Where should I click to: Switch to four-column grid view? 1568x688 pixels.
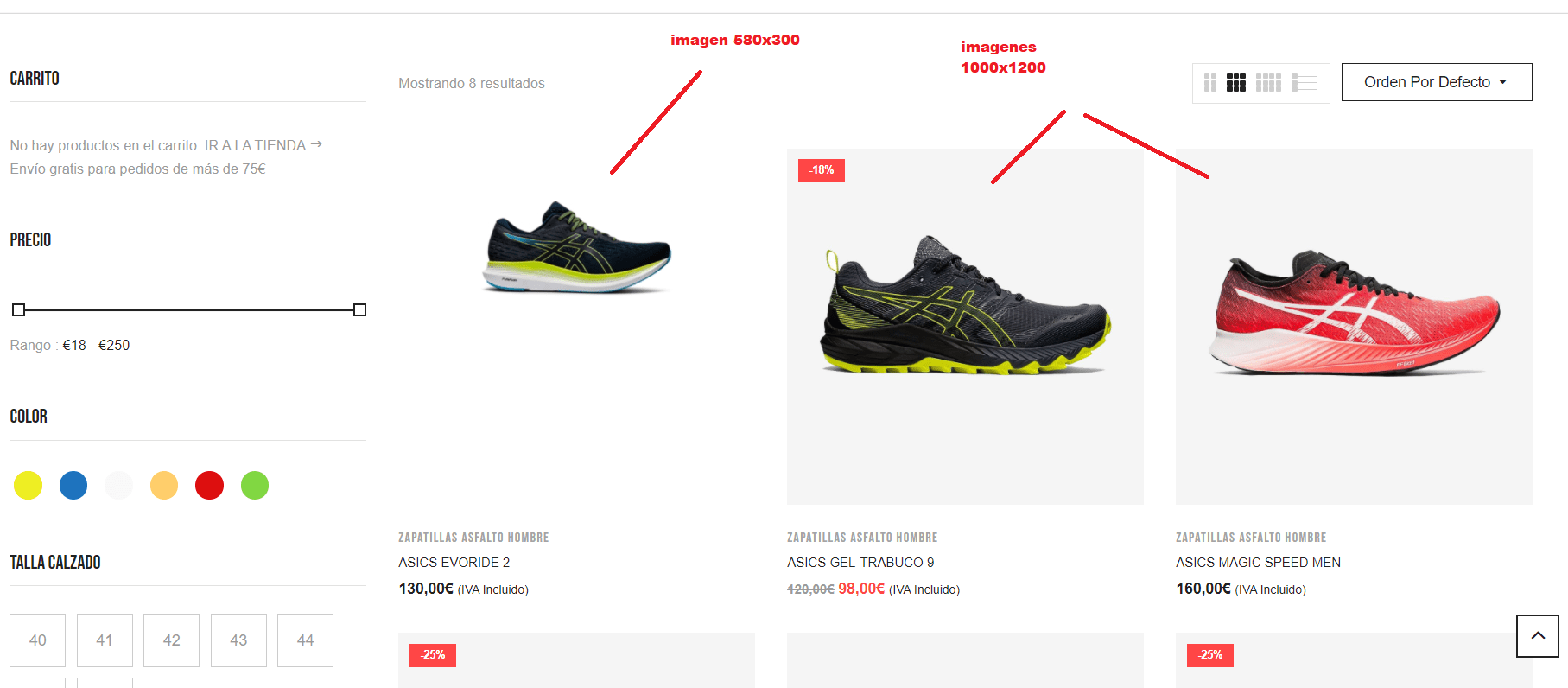tap(1268, 83)
